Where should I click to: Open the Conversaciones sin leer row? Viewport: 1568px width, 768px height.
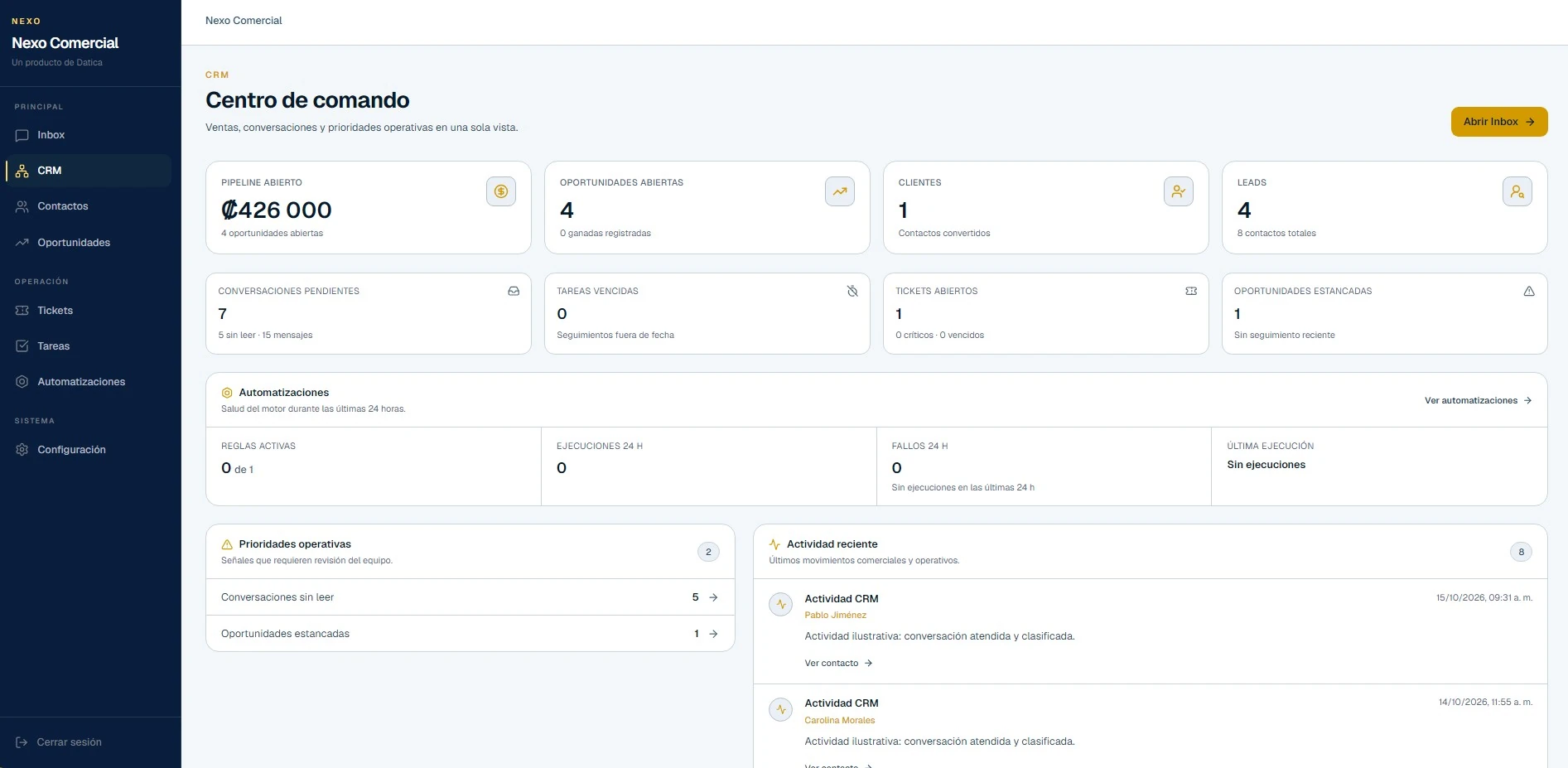click(470, 597)
